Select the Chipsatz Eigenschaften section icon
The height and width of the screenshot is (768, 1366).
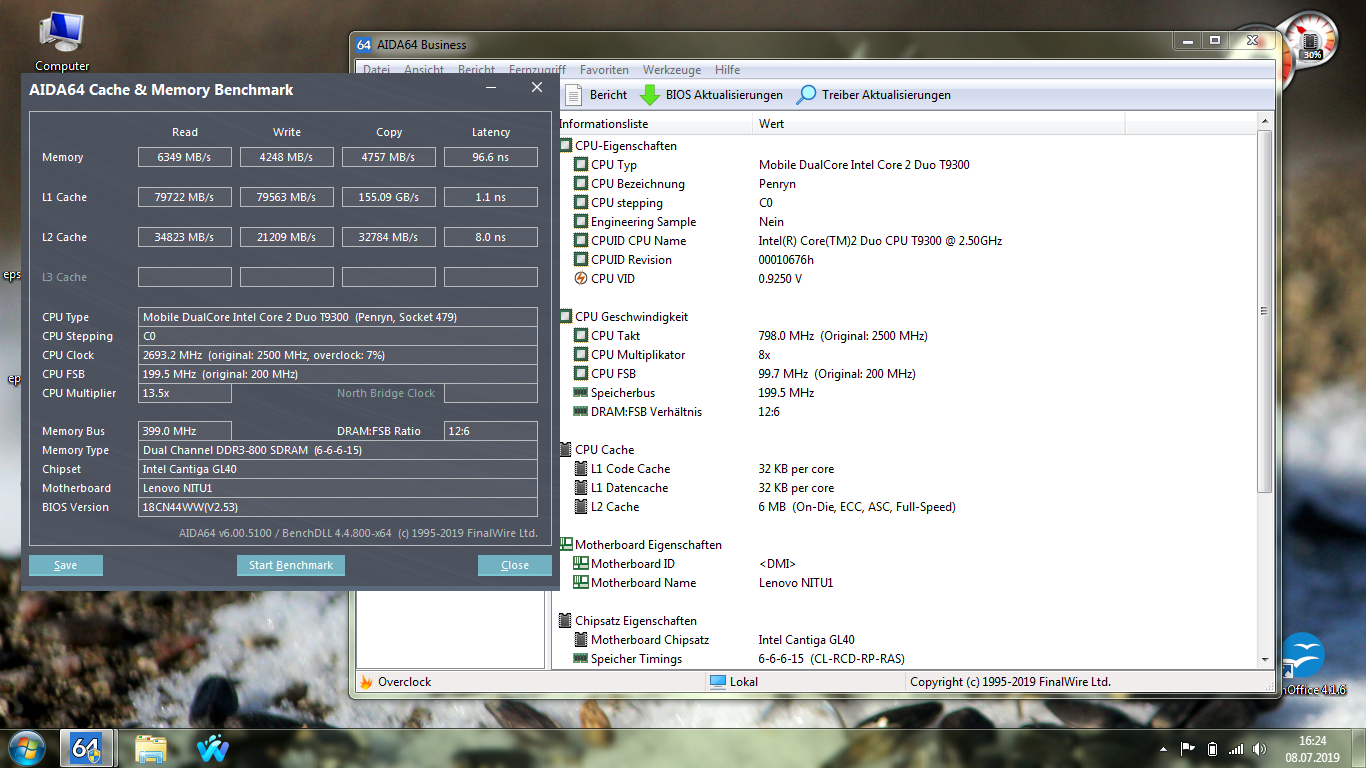[x=565, y=621]
